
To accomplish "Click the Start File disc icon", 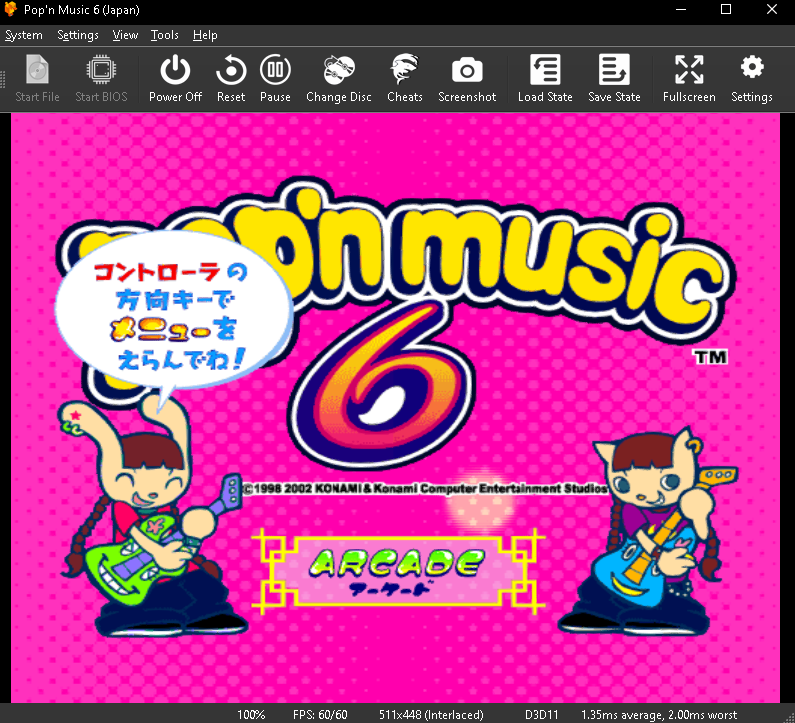I will coord(38,69).
